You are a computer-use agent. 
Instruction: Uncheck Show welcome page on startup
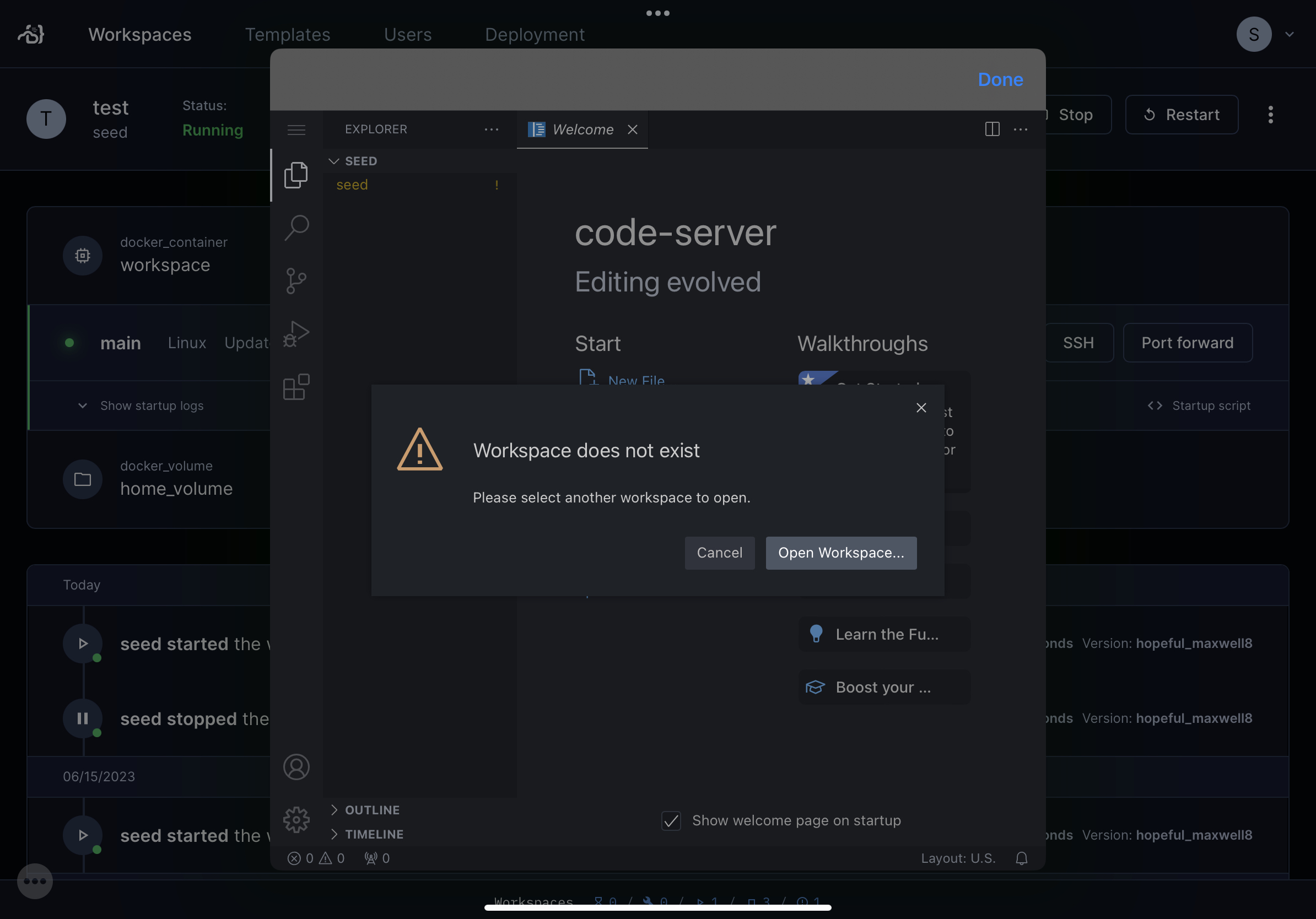pyautogui.click(x=671, y=820)
